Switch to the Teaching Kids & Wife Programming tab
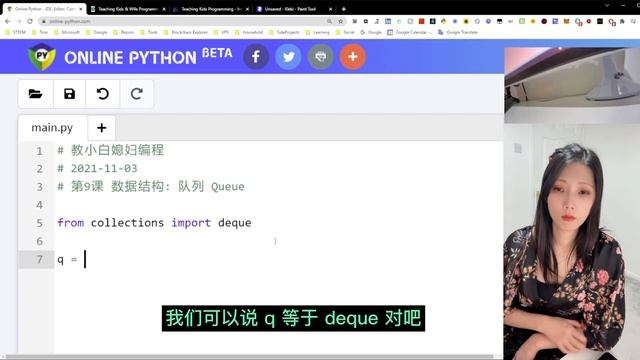640x360 pixels. 127,9
